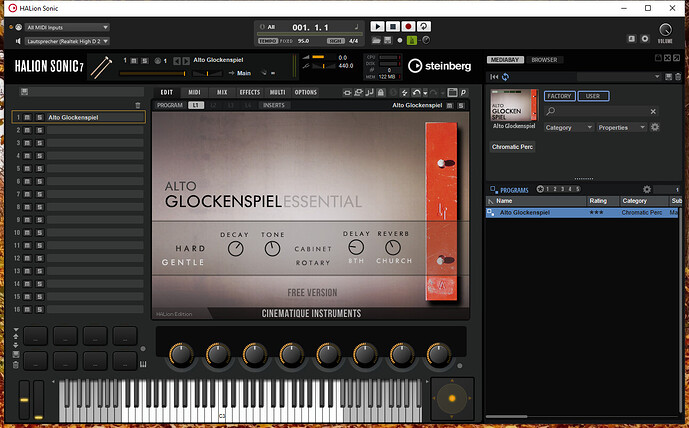Image resolution: width=689 pixels, height=428 pixels.
Task: Select the GENTLE mallet option
Action: pos(183,262)
